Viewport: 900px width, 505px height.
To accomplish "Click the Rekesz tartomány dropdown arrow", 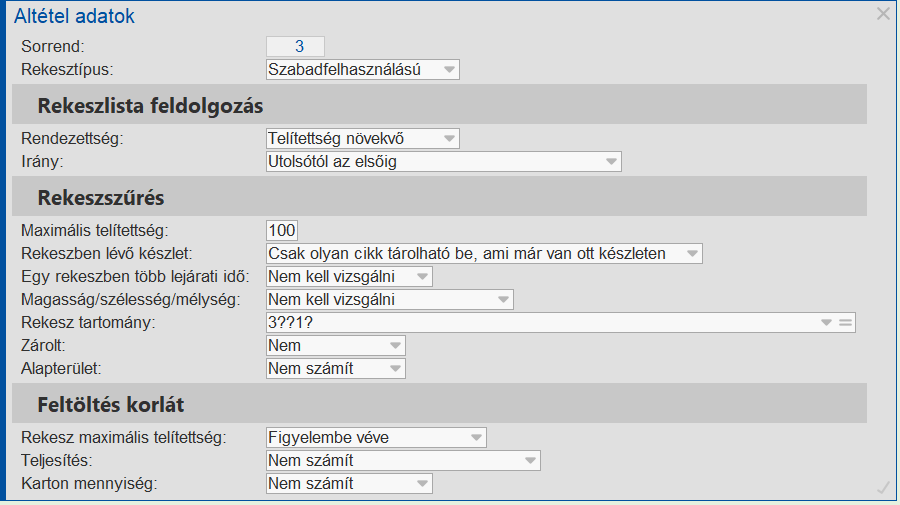I will tap(826, 323).
